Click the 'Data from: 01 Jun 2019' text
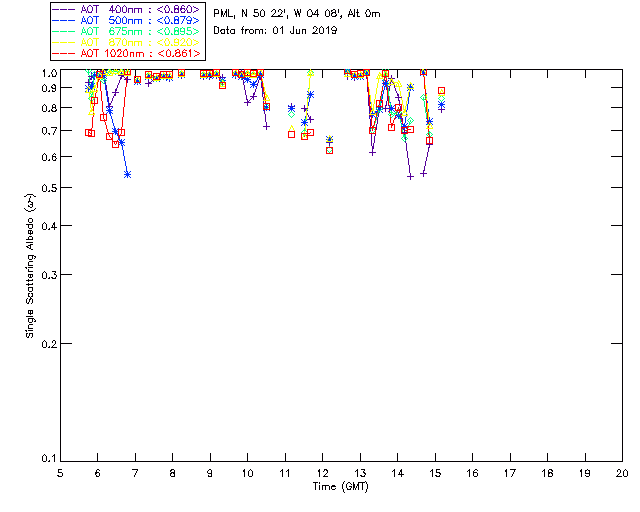The image size is (640, 512). [276, 31]
